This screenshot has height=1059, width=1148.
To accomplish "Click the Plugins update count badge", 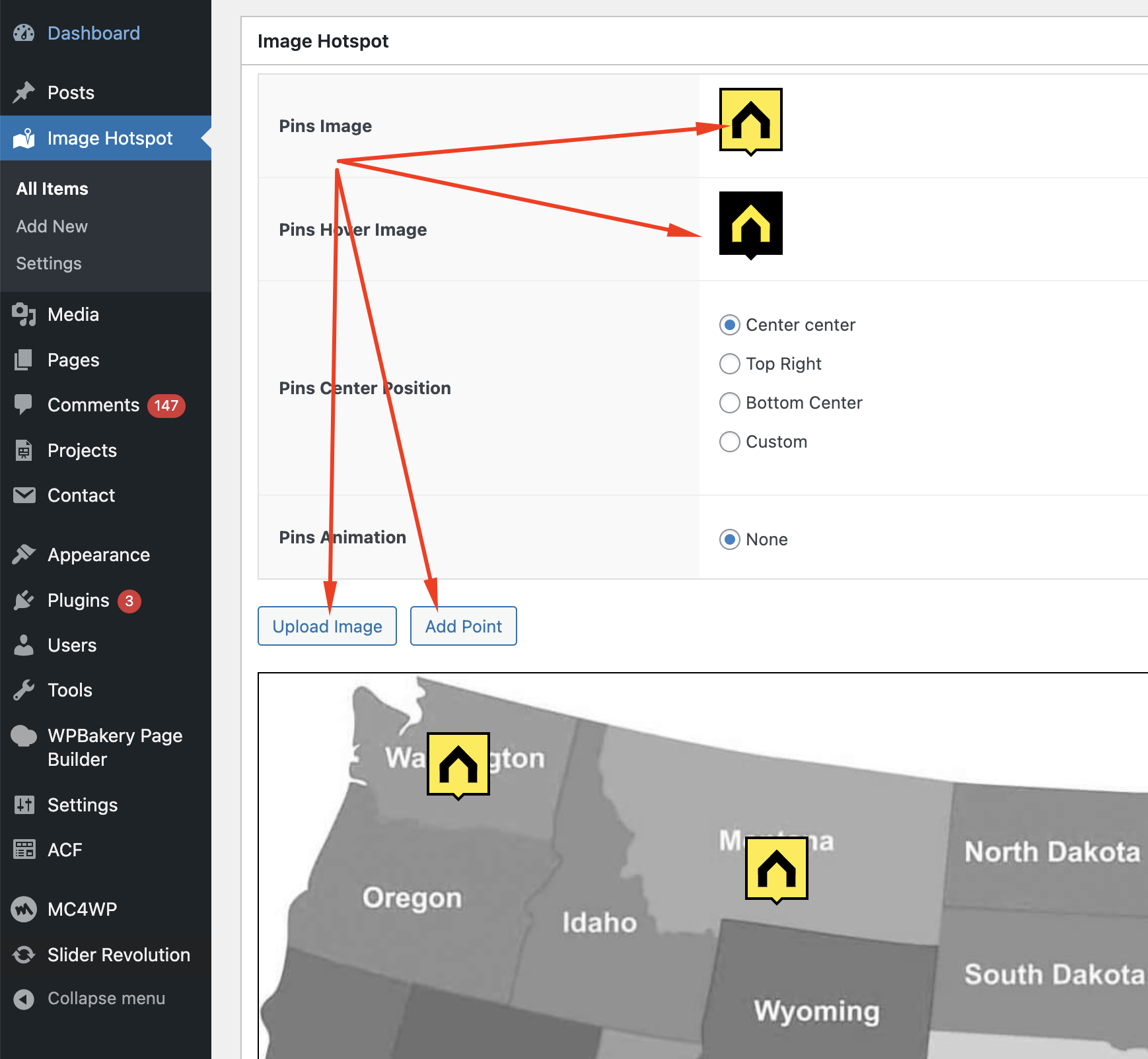I will (x=129, y=601).
